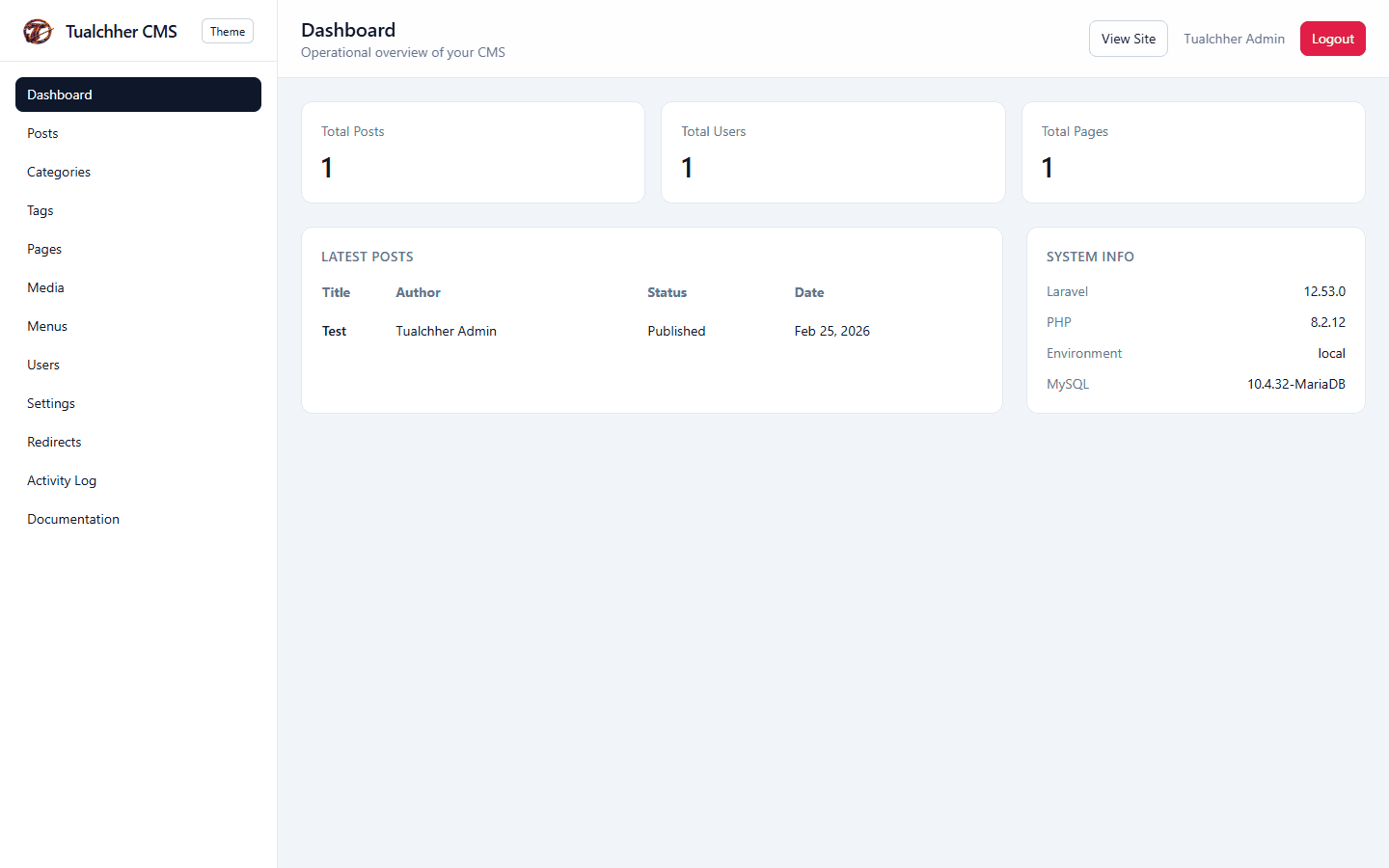1389x868 pixels.
Task: Click View Site to open the frontend
Action: 1128,39
